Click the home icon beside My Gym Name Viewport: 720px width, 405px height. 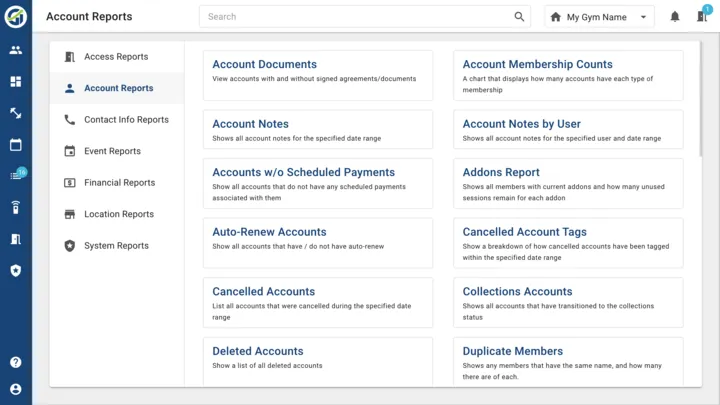(x=556, y=17)
